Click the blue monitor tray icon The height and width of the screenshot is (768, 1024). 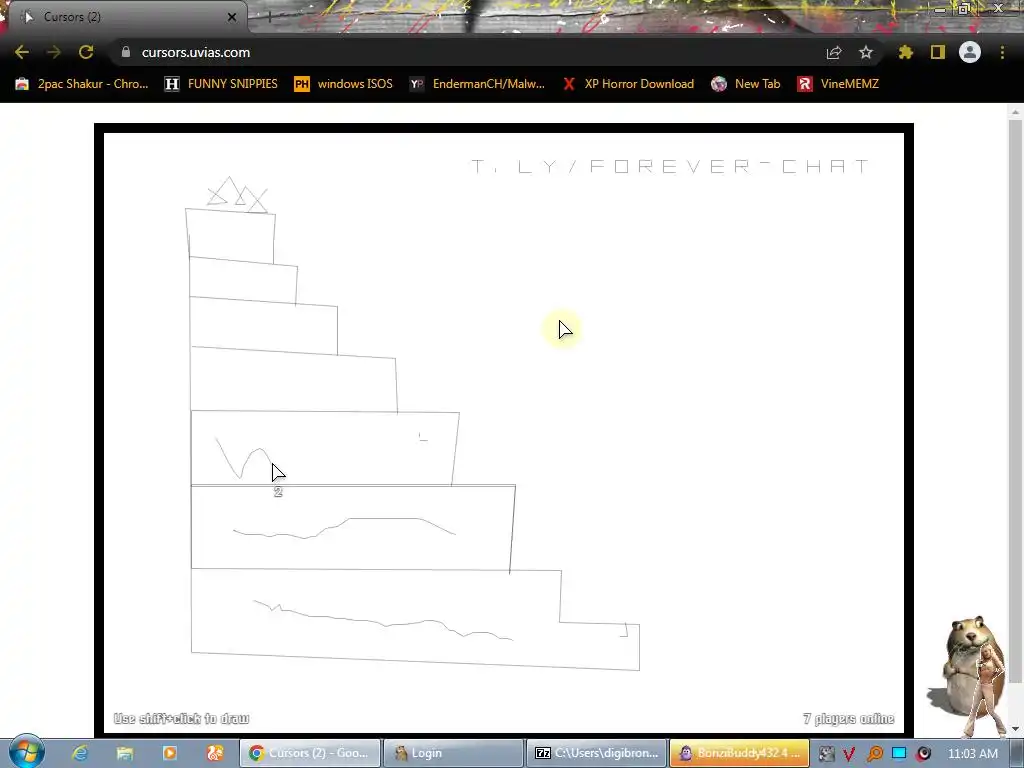[899, 753]
